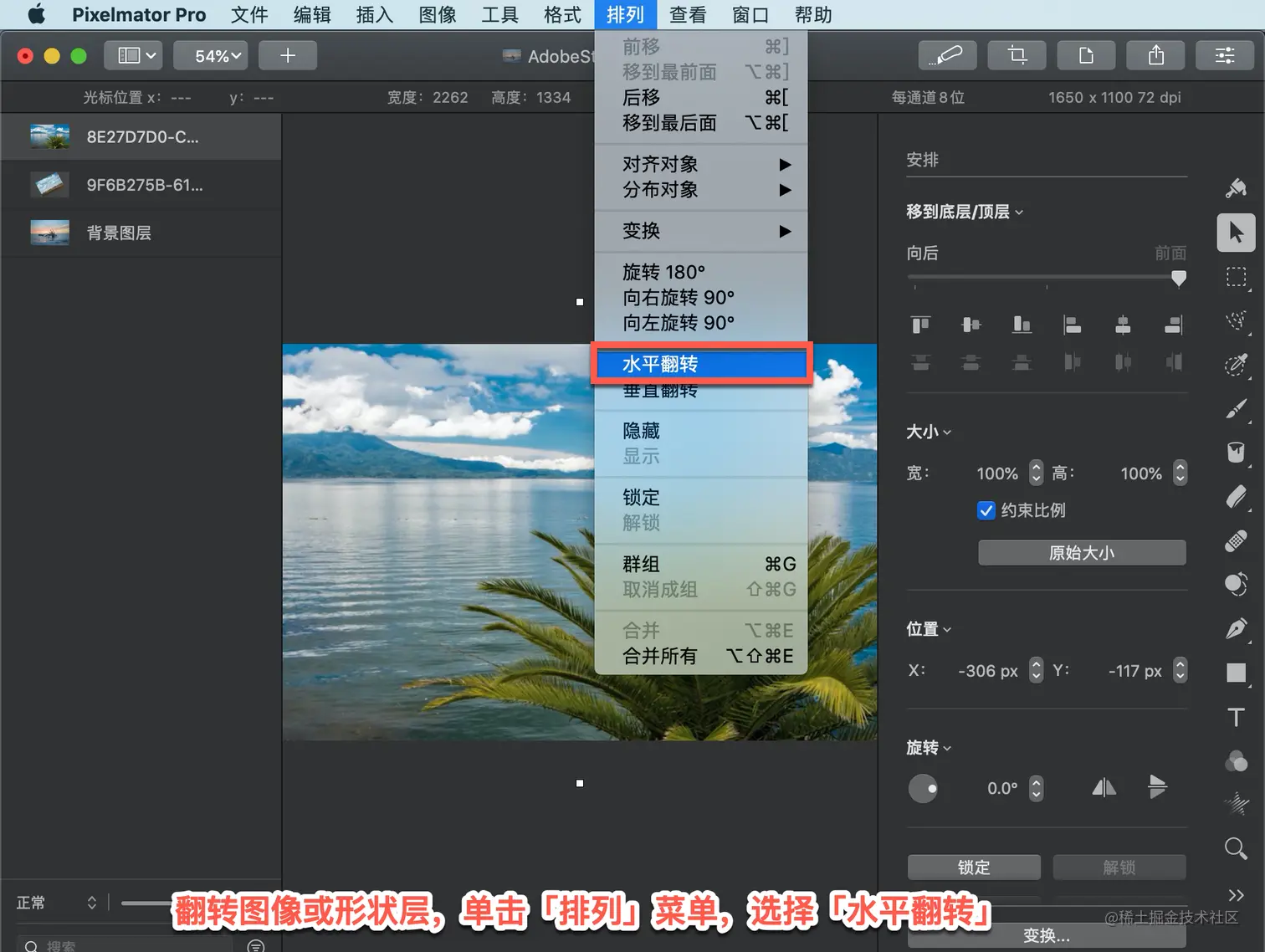The width and height of the screenshot is (1265, 952).
Task: Click the Crop icon in the top toolbar
Action: [1017, 55]
